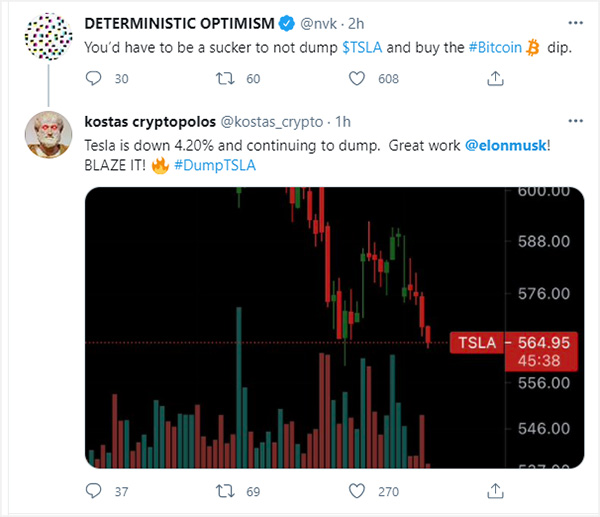View DETERMINISTIC OPTIMISM profile avatar
This screenshot has width=600, height=517.
tap(48, 36)
